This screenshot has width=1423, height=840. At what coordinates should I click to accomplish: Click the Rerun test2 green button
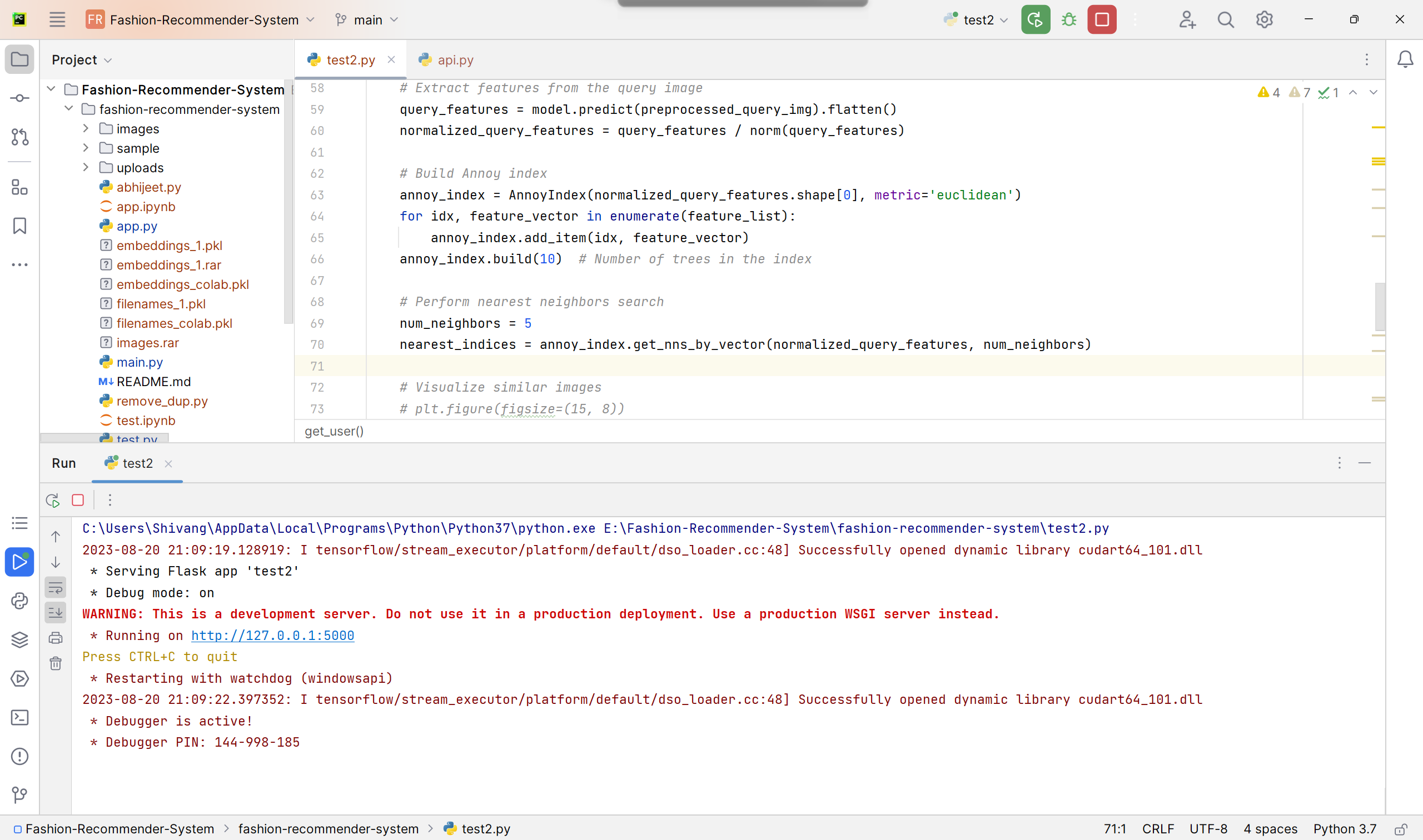tap(1035, 20)
